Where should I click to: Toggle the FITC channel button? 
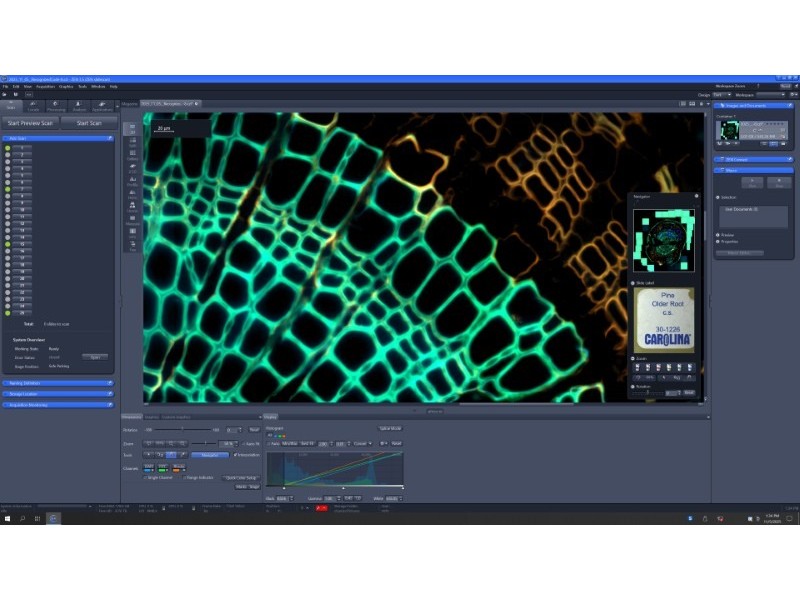(x=163, y=468)
